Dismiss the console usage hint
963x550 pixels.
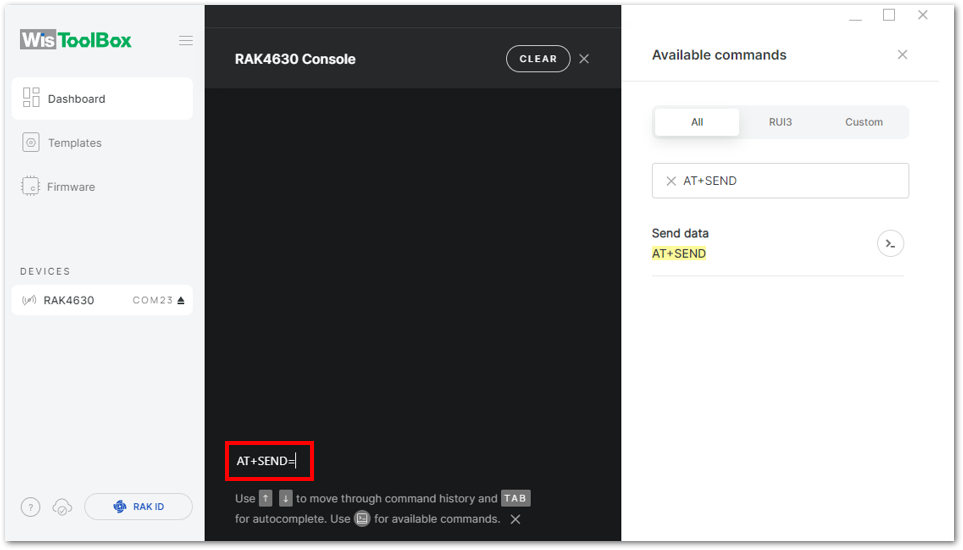[x=515, y=519]
